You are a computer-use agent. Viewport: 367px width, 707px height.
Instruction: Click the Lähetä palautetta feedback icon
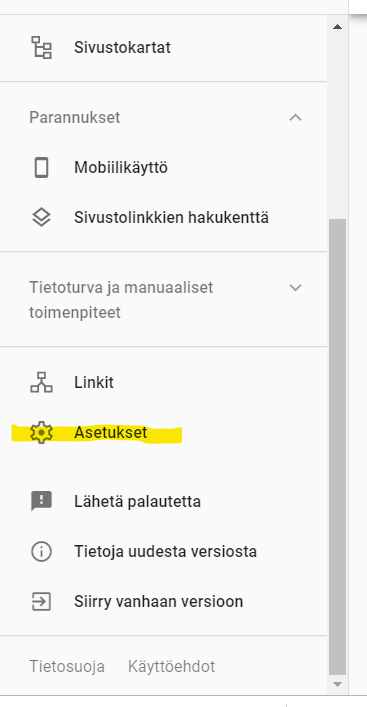coord(41,501)
